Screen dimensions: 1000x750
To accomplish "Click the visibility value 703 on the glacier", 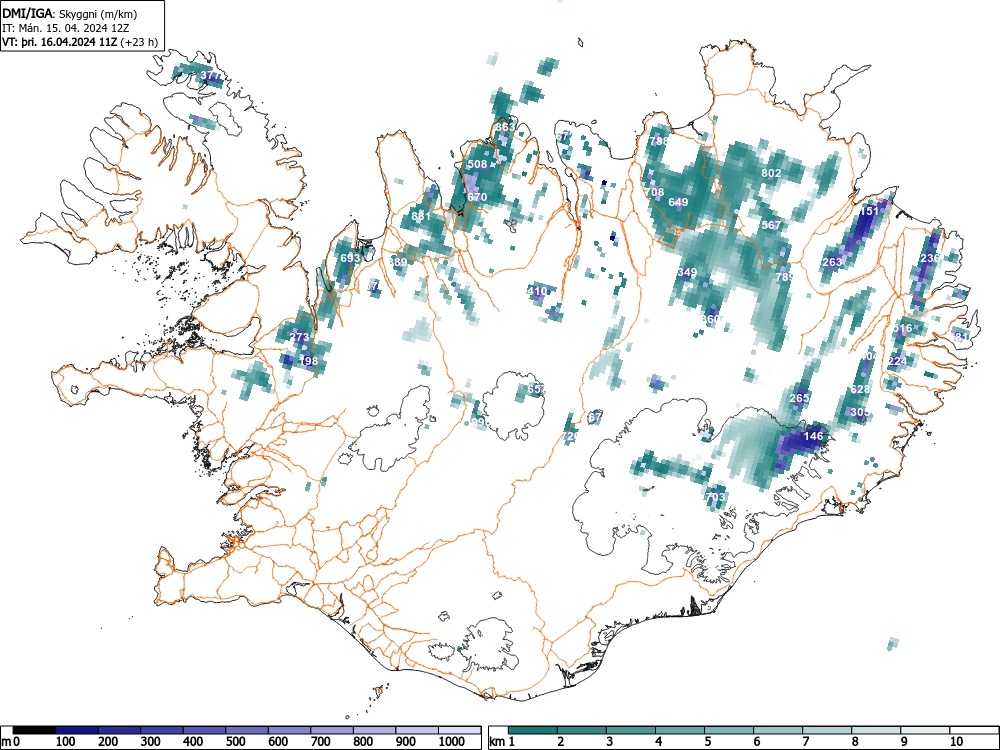I will pyautogui.click(x=716, y=496).
